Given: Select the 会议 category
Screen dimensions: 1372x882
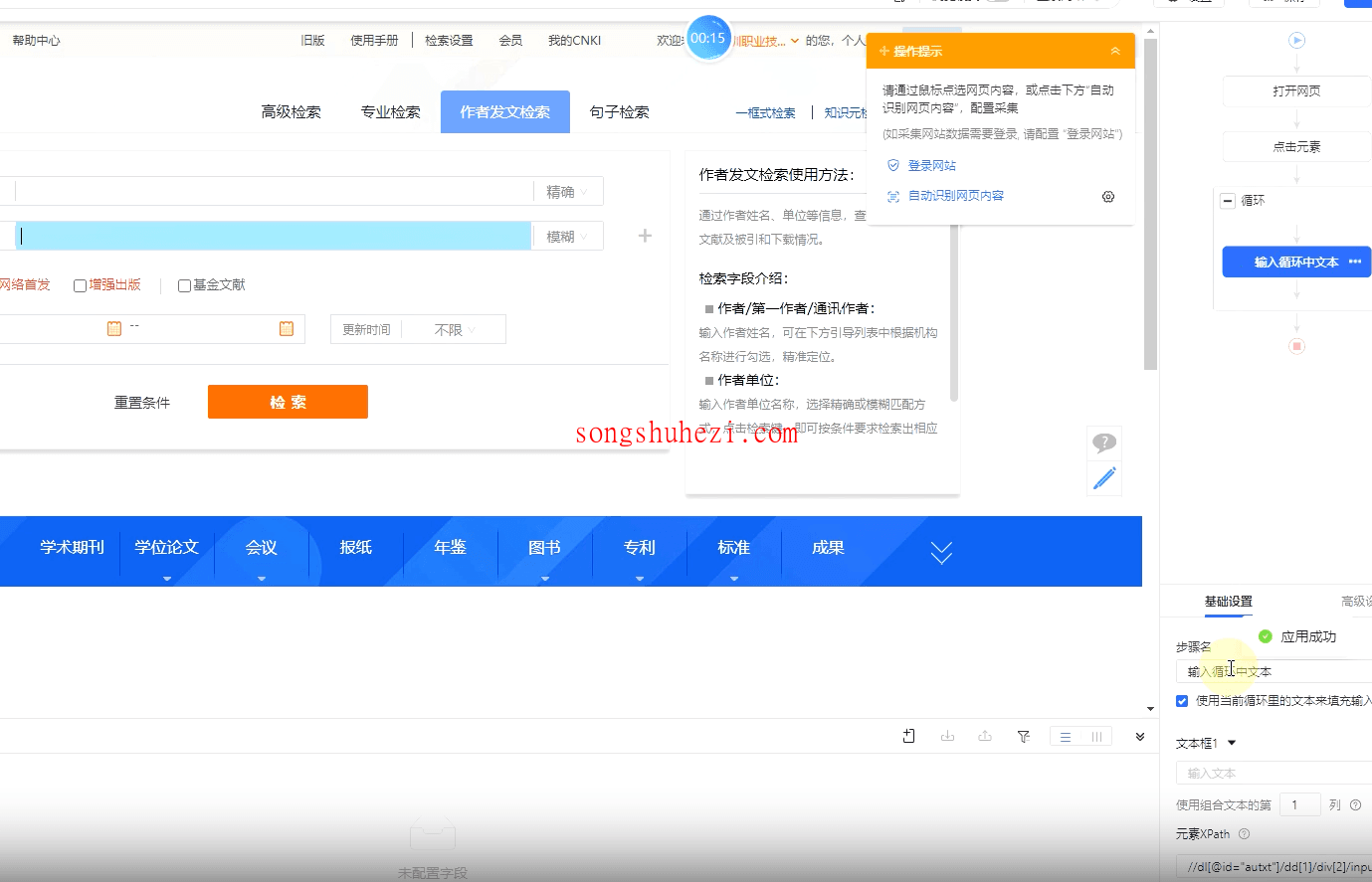Looking at the screenshot, I should [x=262, y=548].
